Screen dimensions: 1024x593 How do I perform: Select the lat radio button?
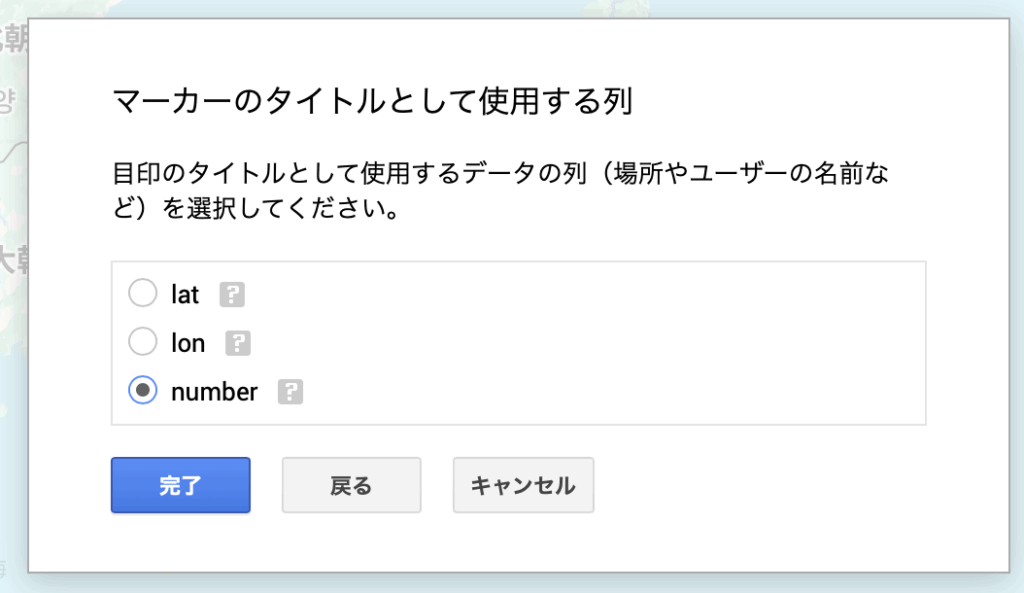click(x=143, y=294)
